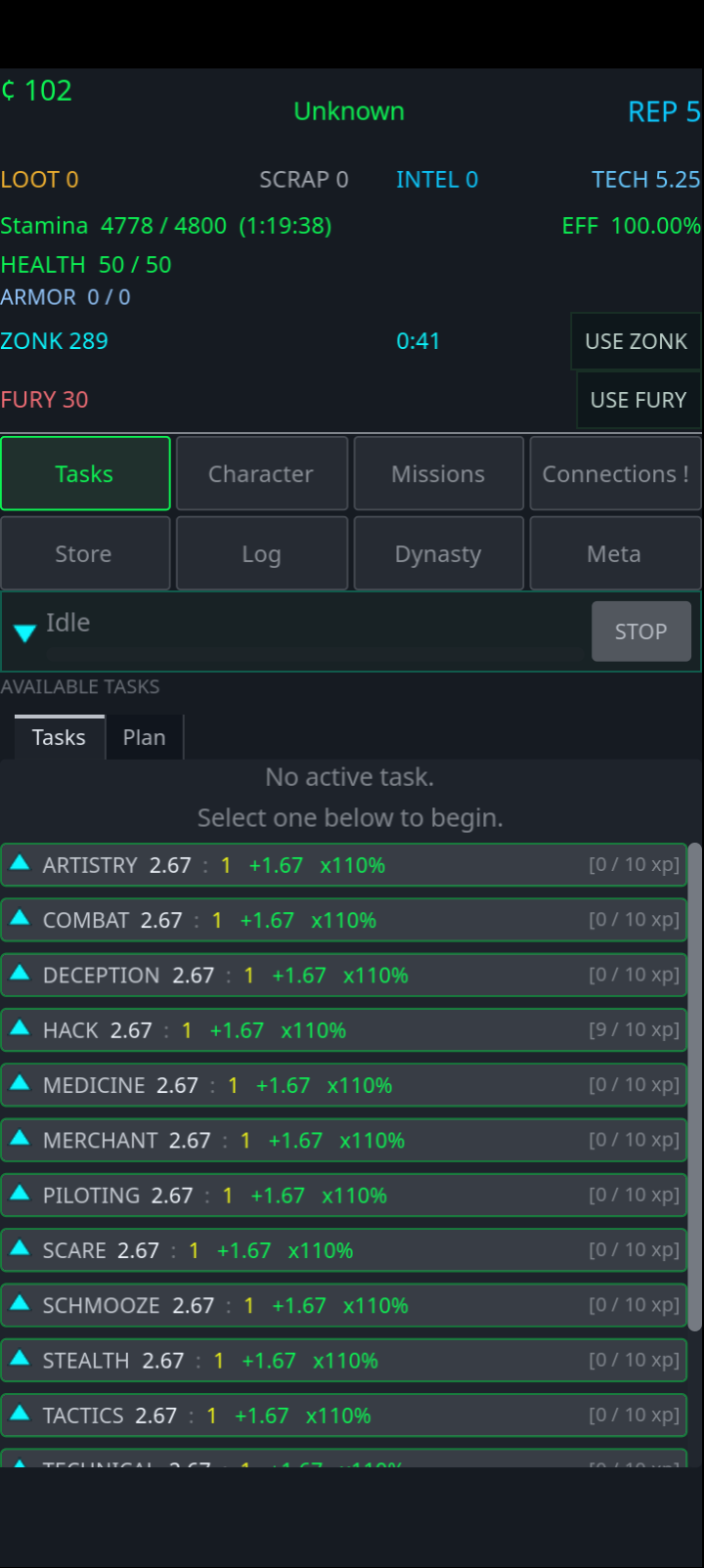
Task: Expand the ARTISTRY skill triangle icon
Action: (20, 863)
